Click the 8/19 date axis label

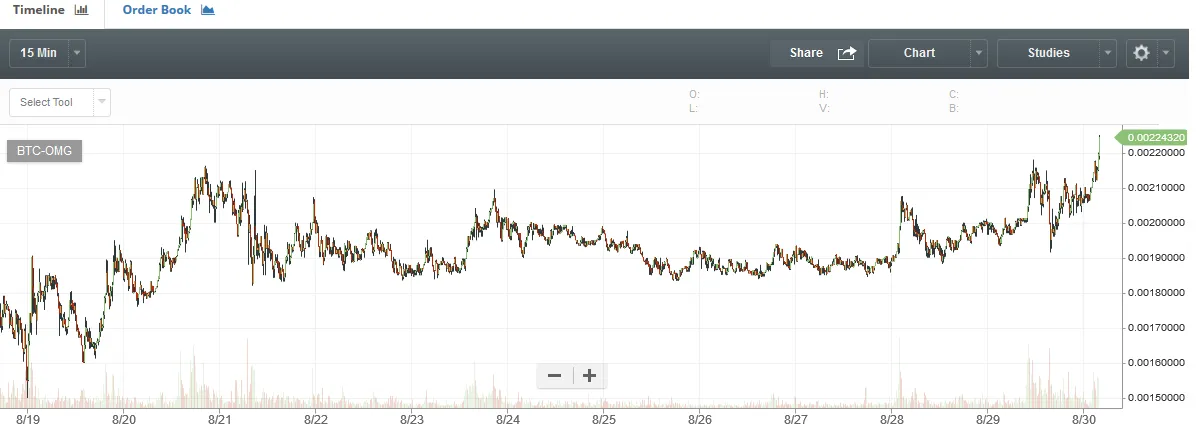pos(28,420)
